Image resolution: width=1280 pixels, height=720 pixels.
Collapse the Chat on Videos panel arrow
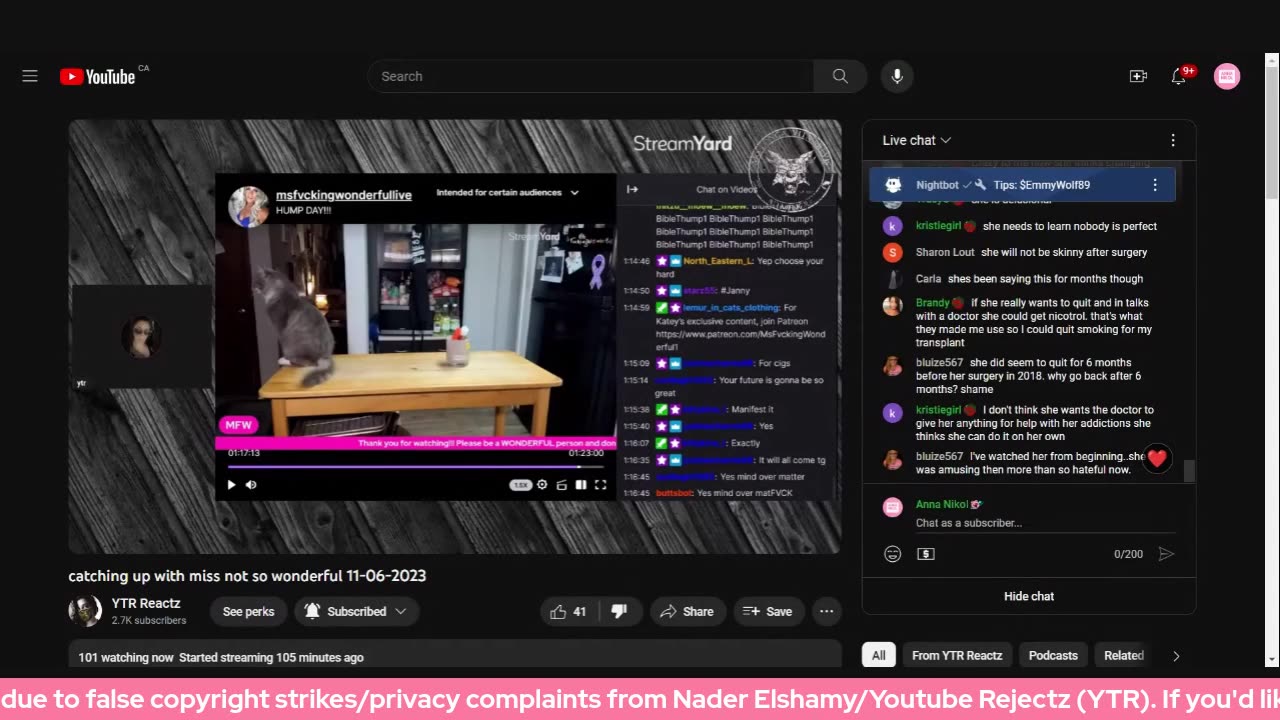[x=632, y=189]
